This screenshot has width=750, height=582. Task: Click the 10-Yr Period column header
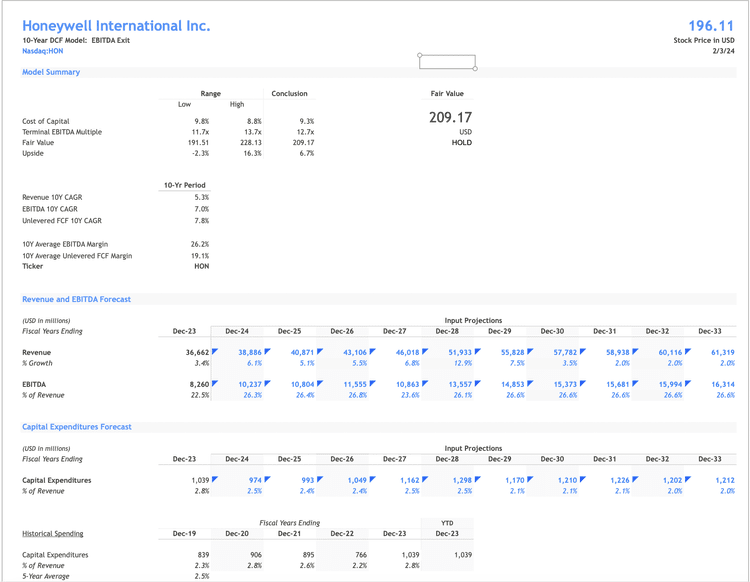[x=185, y=186]
